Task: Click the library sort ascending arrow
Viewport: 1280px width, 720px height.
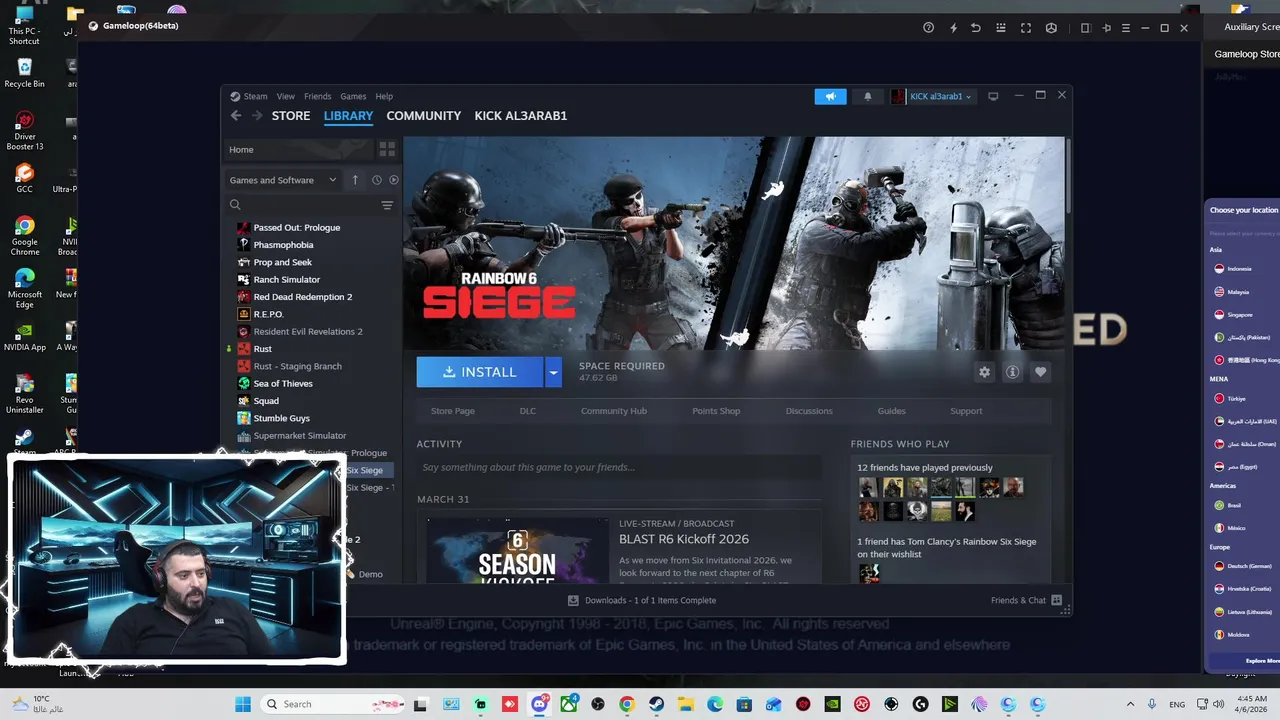Action: coord(355,180)
